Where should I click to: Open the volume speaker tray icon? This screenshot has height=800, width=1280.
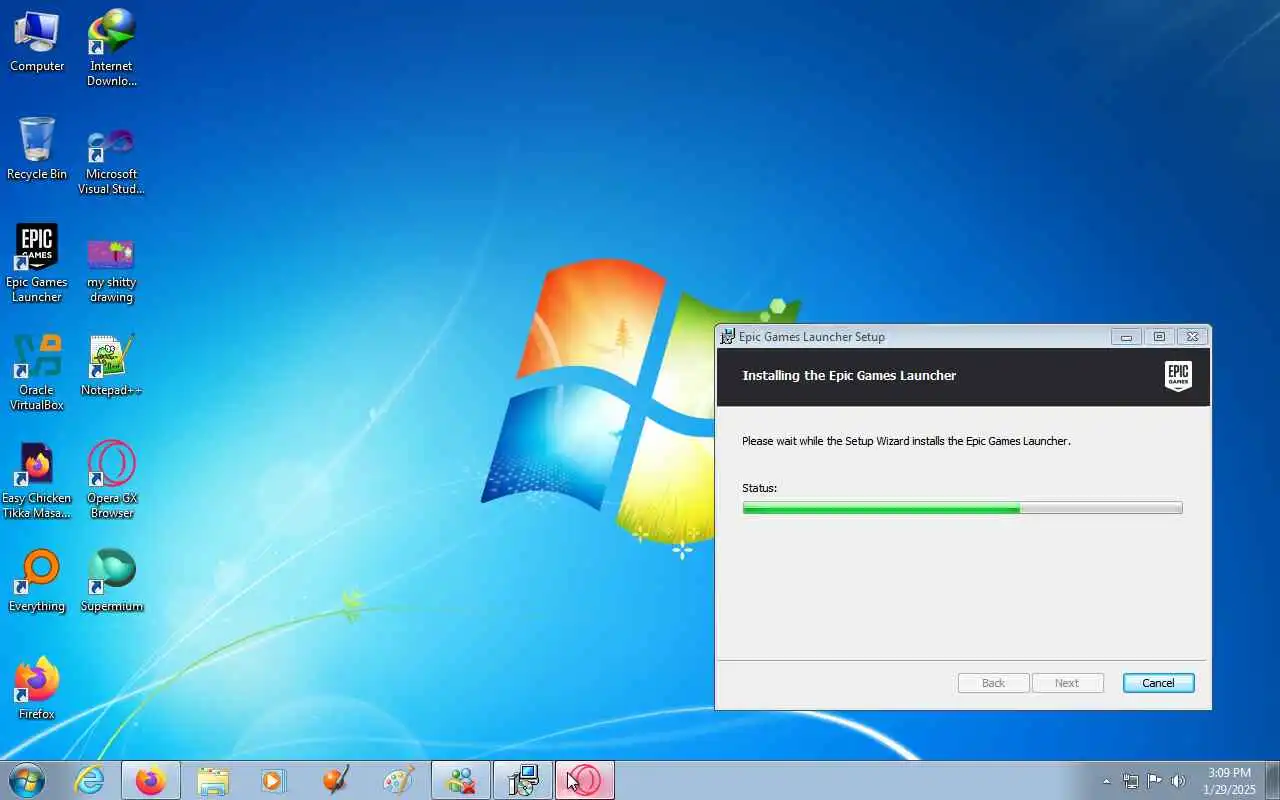[1178, 781]
